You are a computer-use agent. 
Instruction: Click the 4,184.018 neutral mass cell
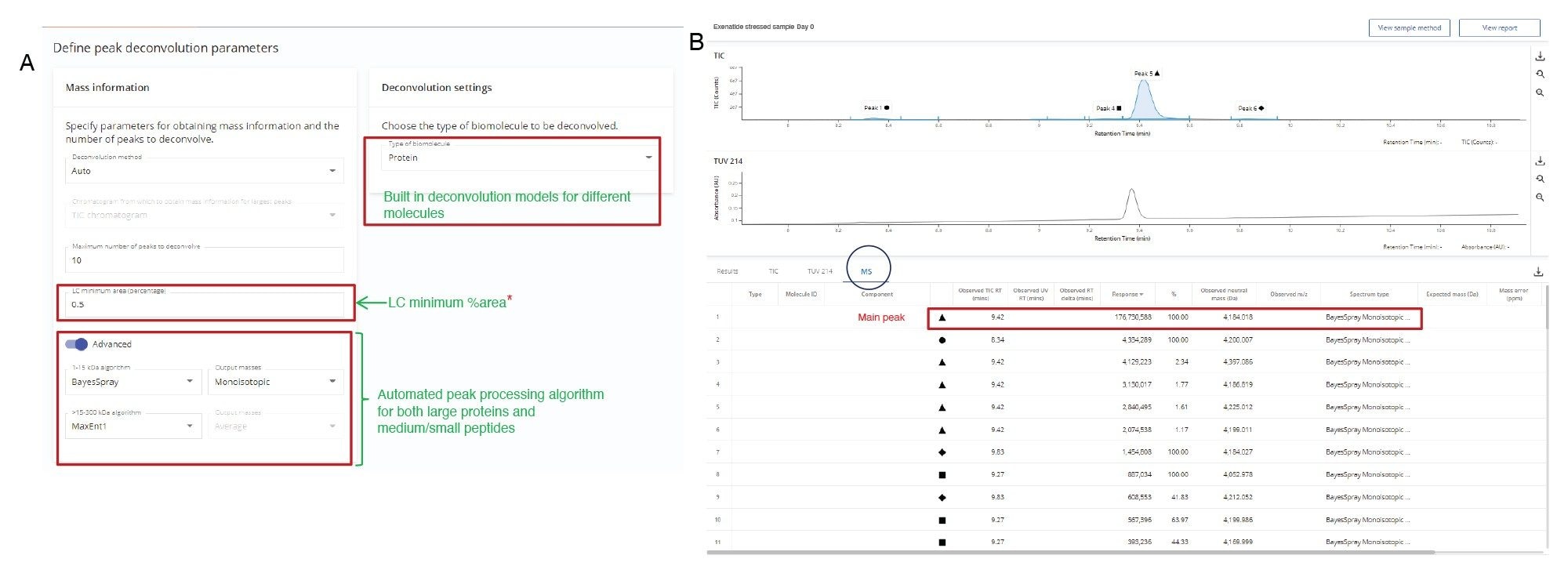(x=1237, y=318)
